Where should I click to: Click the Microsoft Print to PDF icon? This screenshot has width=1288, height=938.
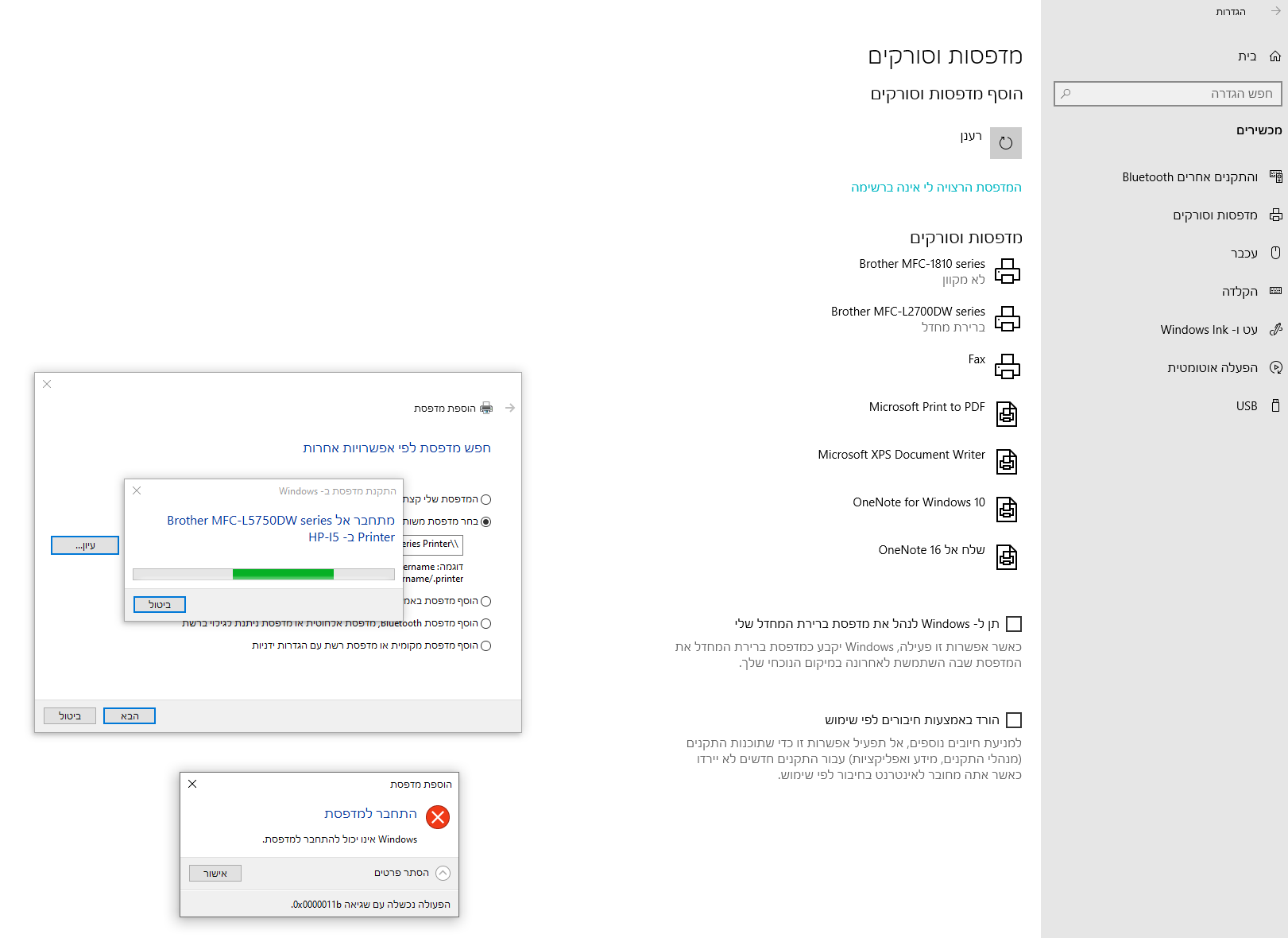click(1007, 414)
